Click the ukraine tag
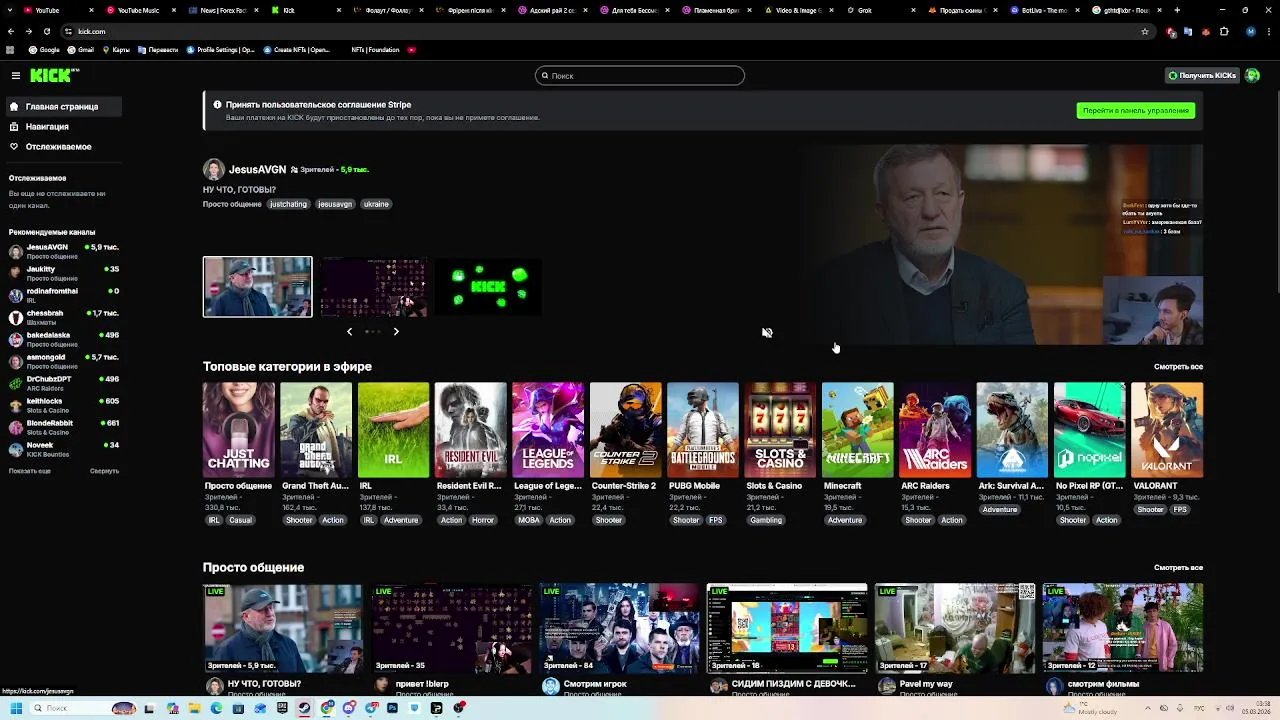 [x=376, y=204]
